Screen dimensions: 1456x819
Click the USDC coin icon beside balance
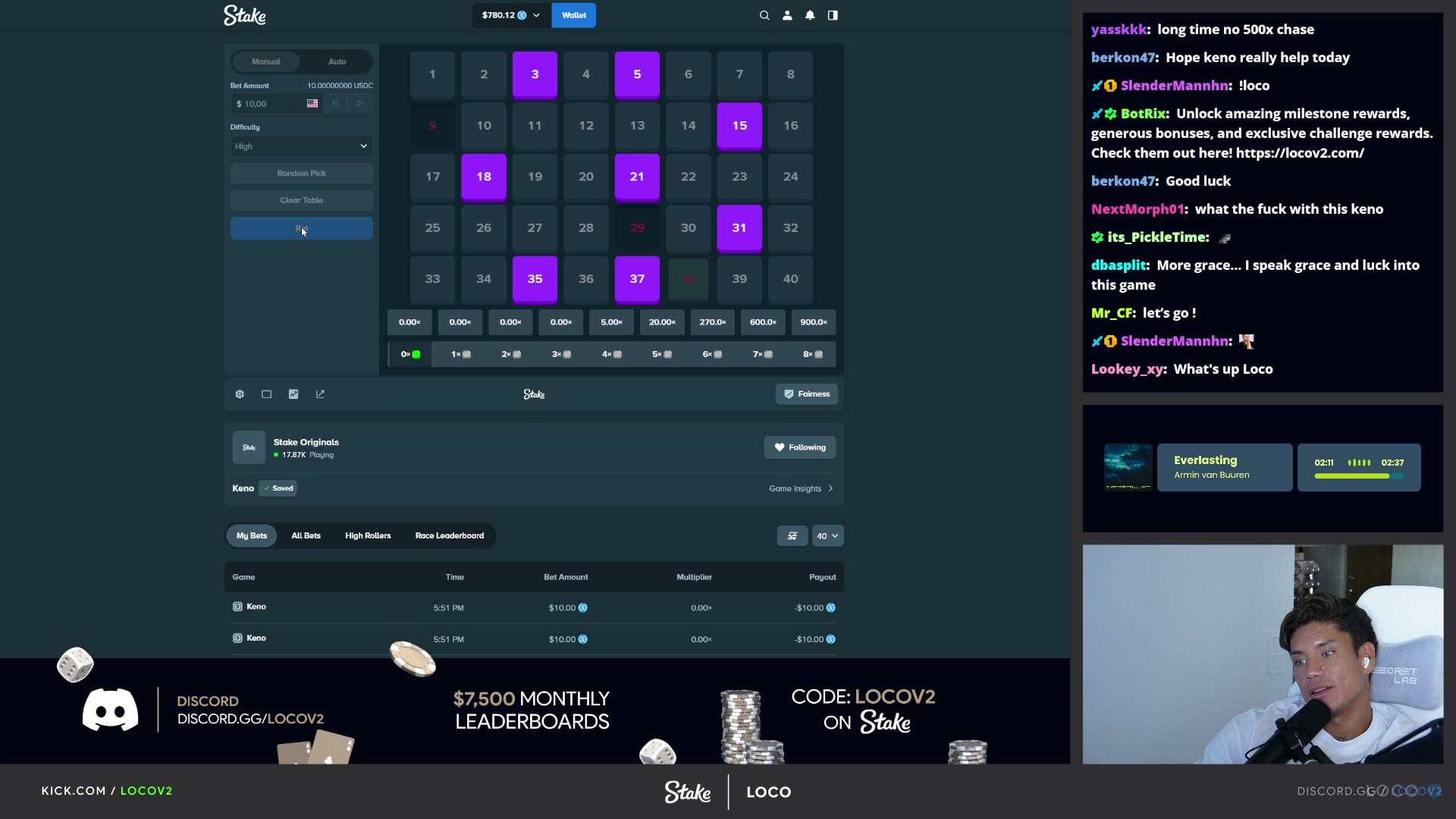[x=522, y=15]
